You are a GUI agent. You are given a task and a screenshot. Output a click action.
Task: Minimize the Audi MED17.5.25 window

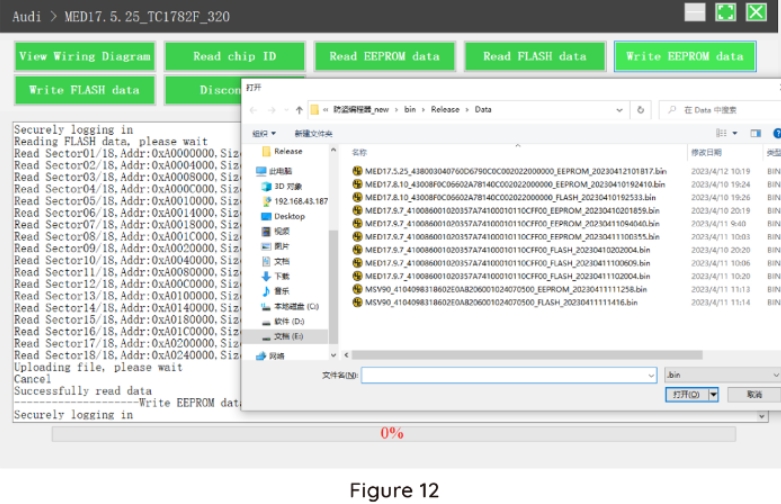click(x=695, y=12)
